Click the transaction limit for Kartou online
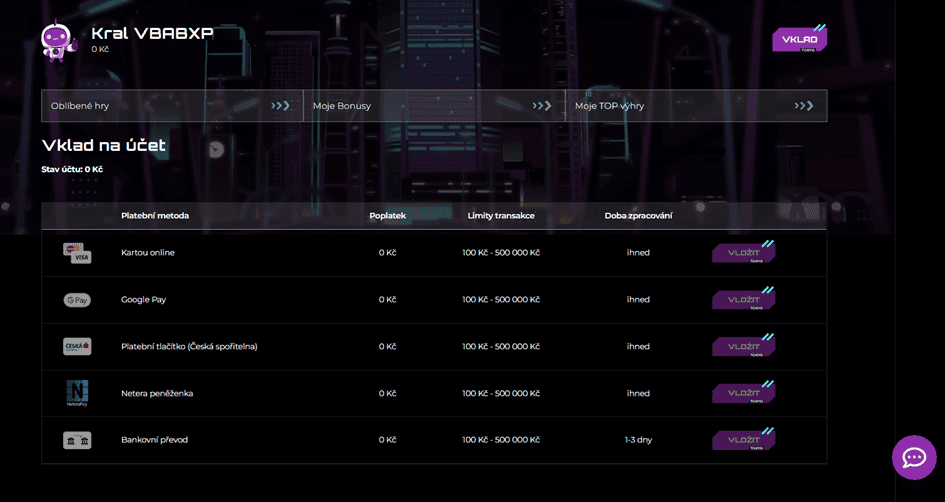The height and width of the screenshot is (502, 945). pyautogui.click(x=501, y=253)
